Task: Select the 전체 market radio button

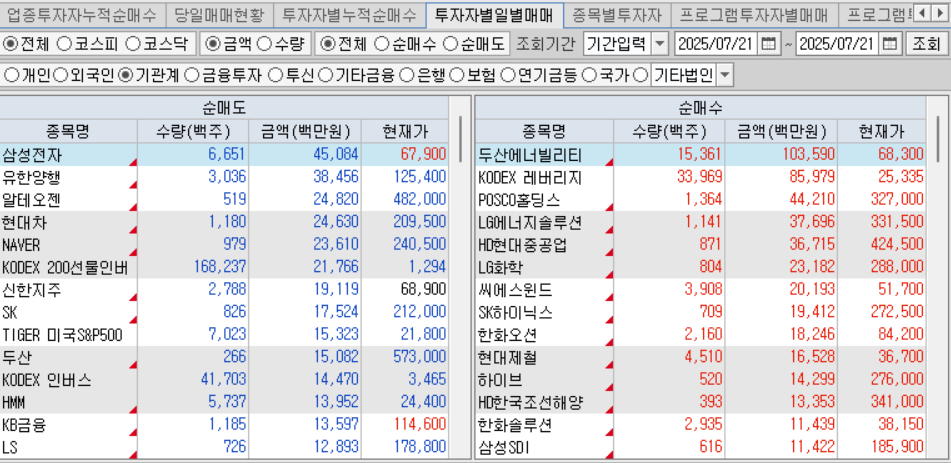Action: pyautogui.click(x=10, y=44)
